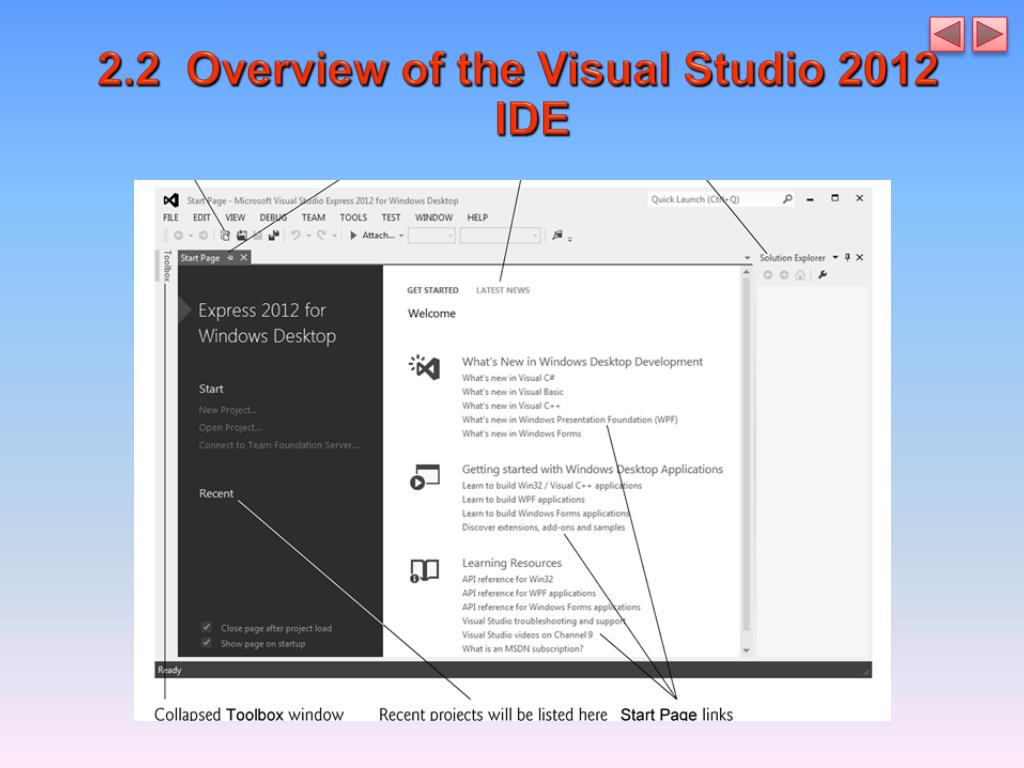This screenshot has height=768, width=1024.
Task: Go to the previous slide arrow
Action: 947,34
